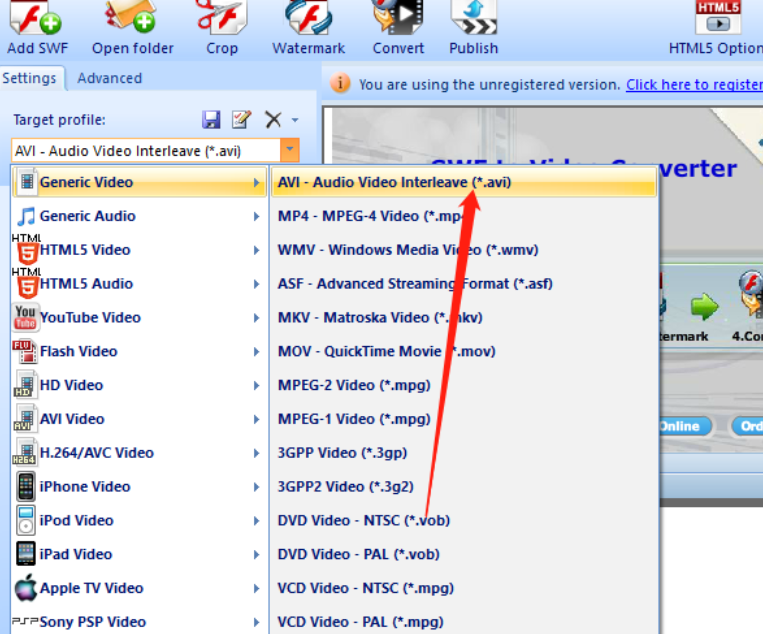
Task: Select 3GPP Video (*.3gp)
Action: click(464, 453)
